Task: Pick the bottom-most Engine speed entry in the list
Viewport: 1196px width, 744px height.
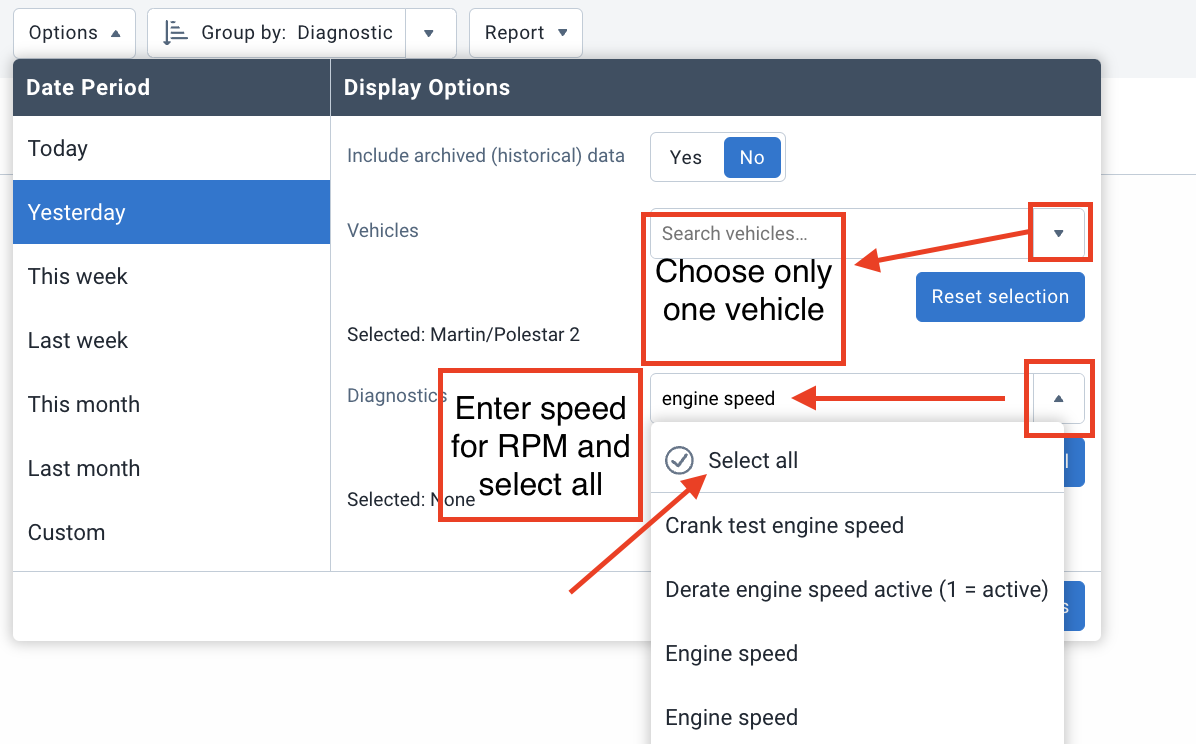Action: point(857,717)
